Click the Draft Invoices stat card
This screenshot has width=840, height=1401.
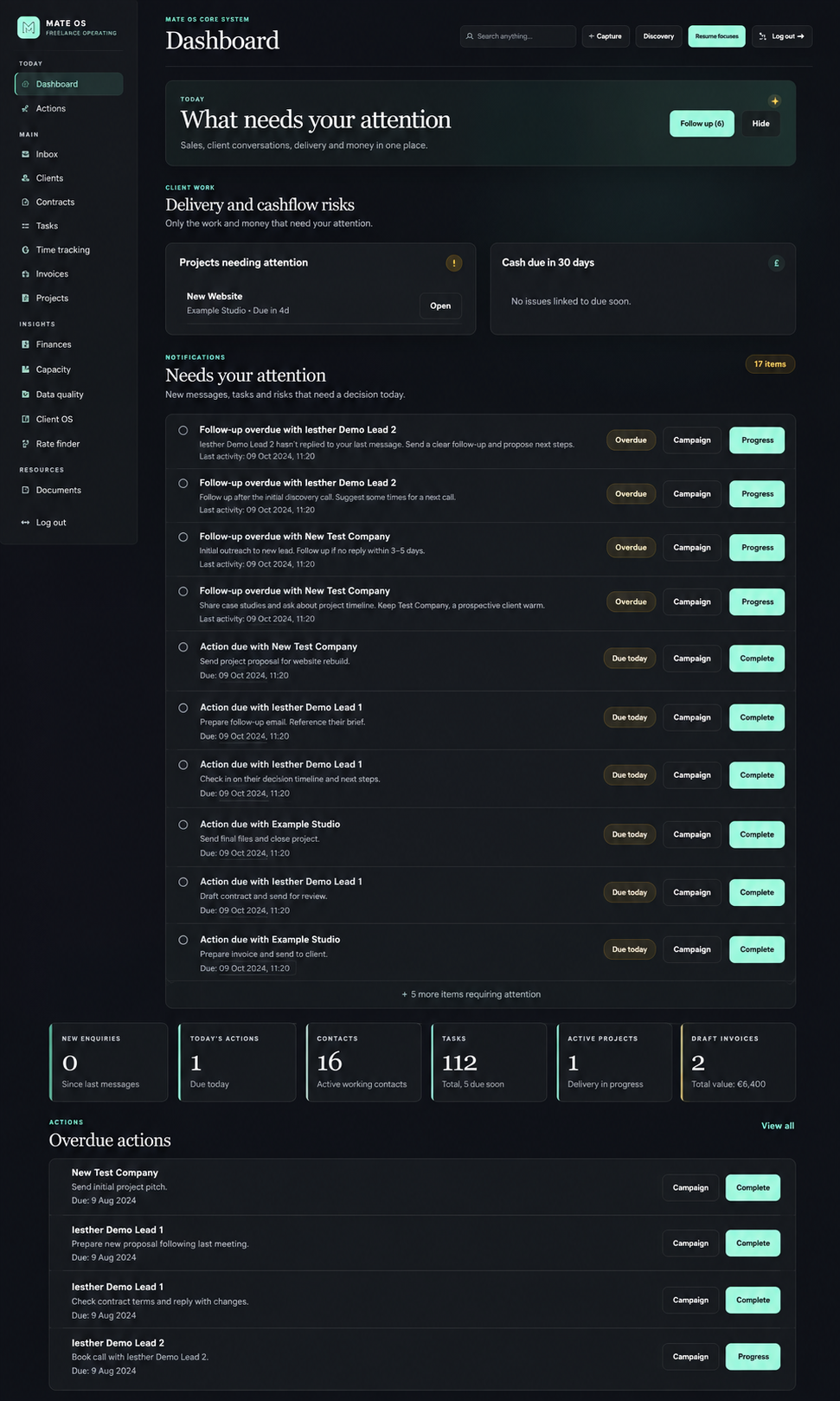tap(738, 1063)
